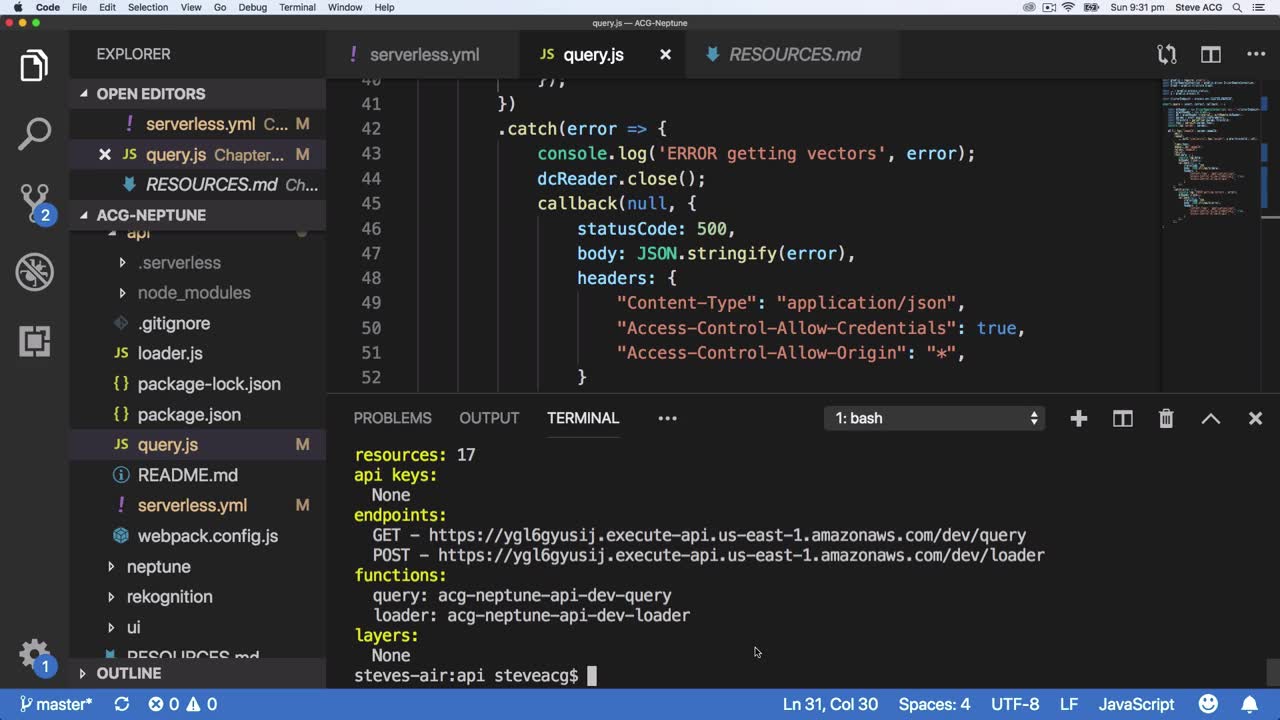Screen dimensions: 1280x720
Task: Kill terminal with the trash icon
Action: [1166, 419]
